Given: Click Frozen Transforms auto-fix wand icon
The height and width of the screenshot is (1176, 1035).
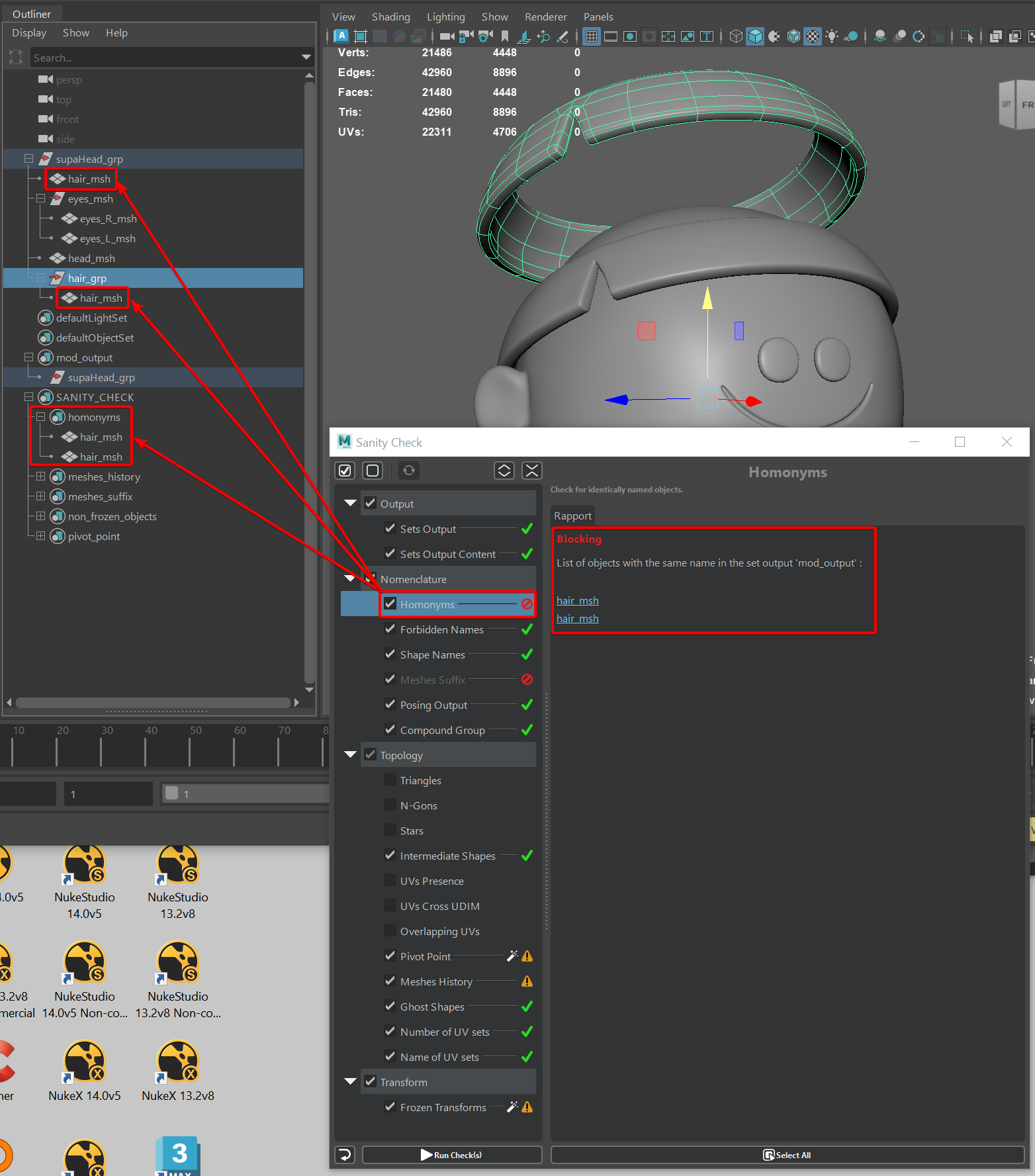Looking at the screenshot, I should (x=512, y=1107).
